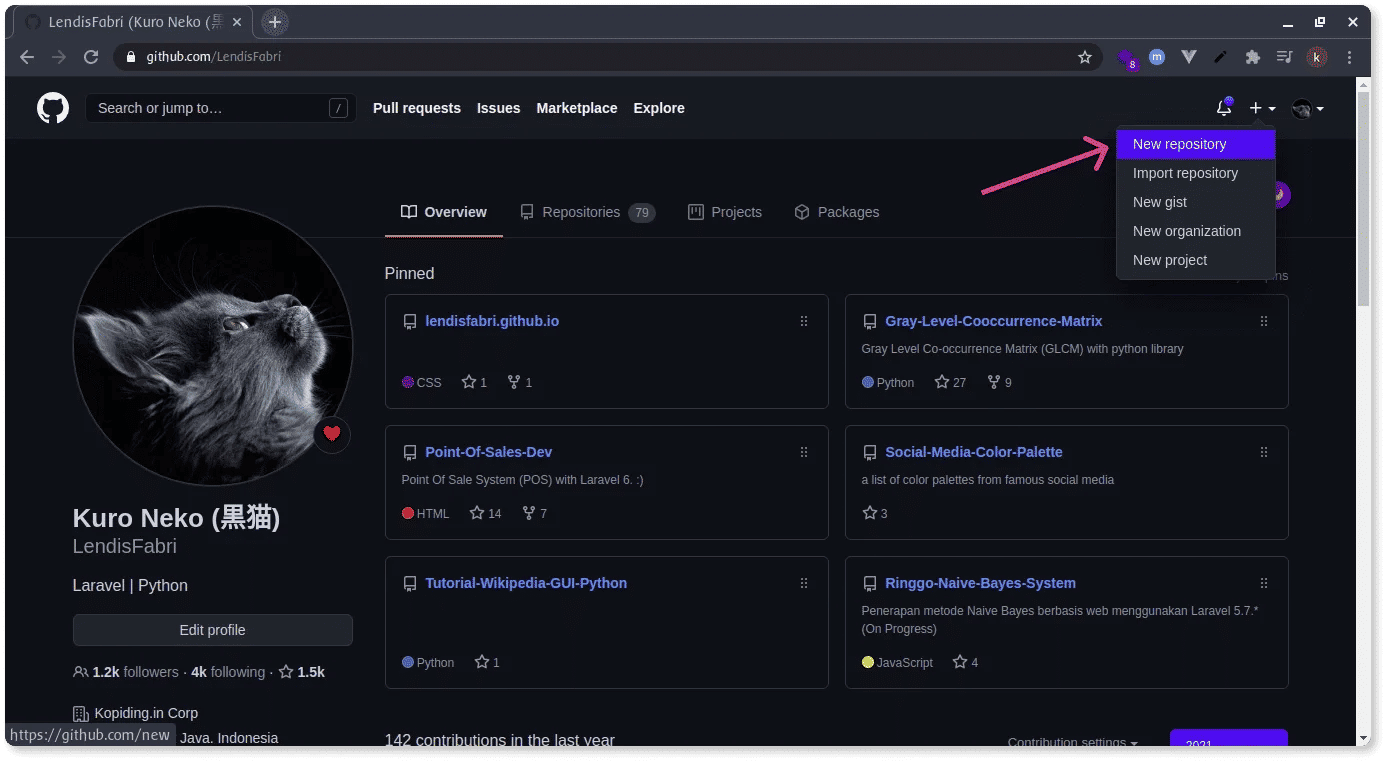Open Marketplace link in header
The width and height of the screenshot is (1386, 761).
click(x=577, y=108)
